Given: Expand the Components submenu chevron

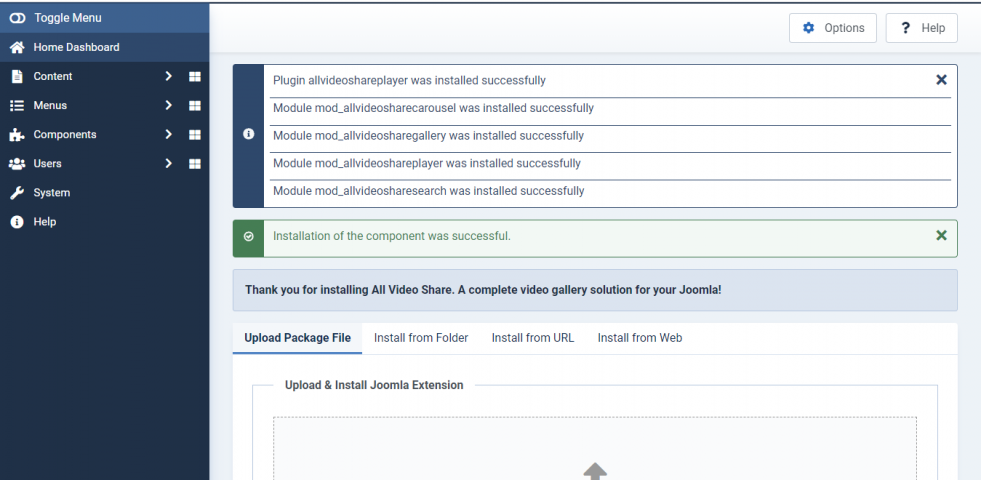Looking at the screenshot, I should (x=168, y=135).
